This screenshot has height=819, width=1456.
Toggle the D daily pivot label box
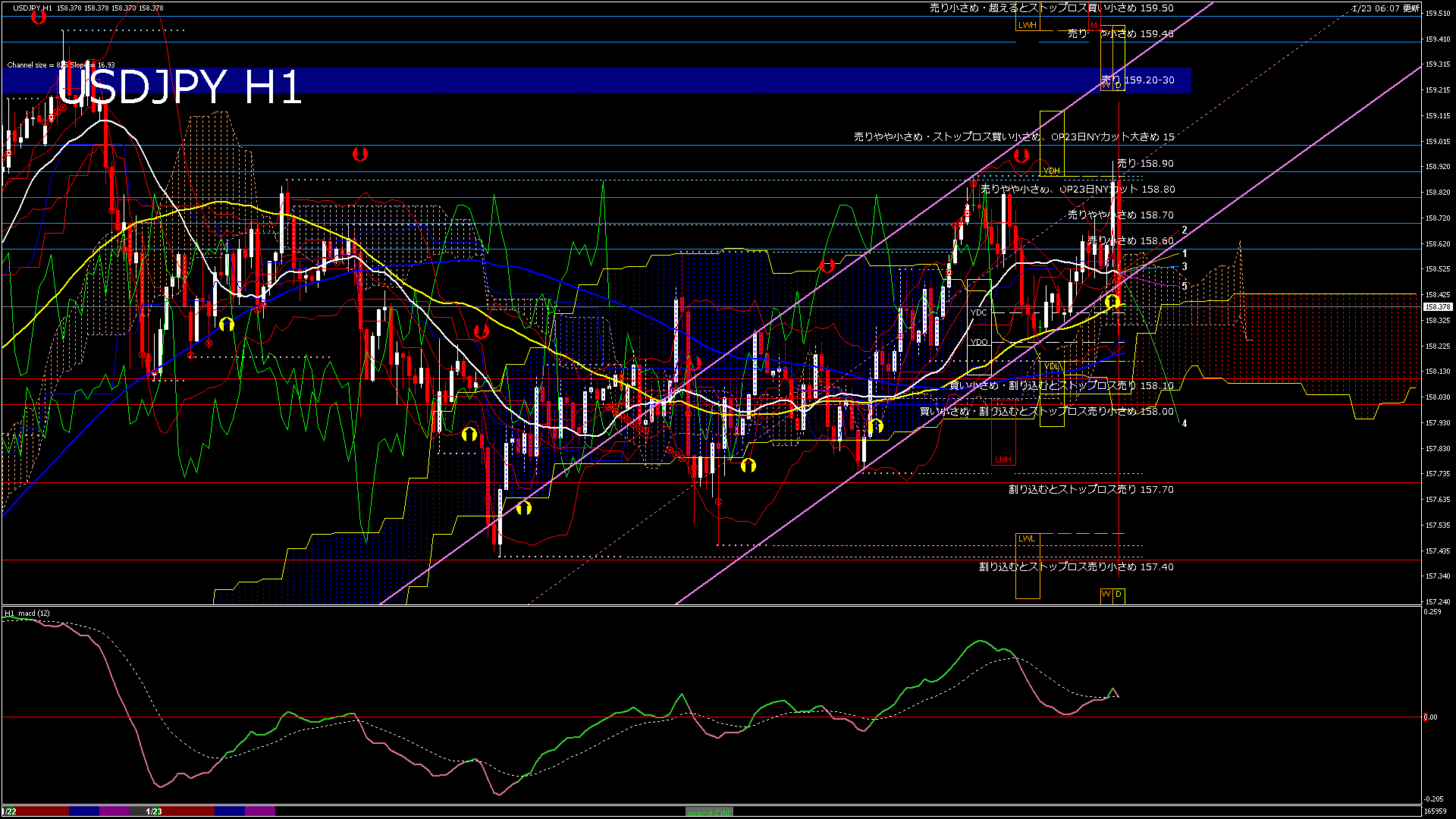[1117, 595]
